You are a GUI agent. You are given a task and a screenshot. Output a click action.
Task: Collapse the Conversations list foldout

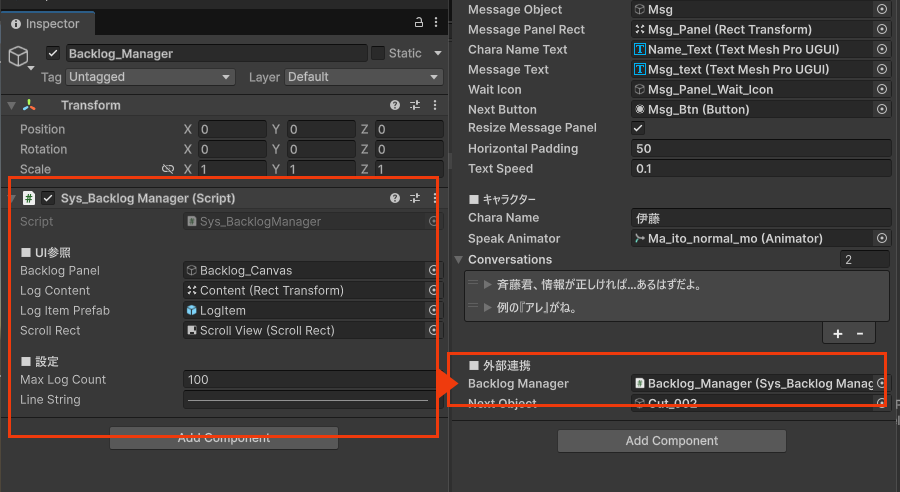pos(459,260)
